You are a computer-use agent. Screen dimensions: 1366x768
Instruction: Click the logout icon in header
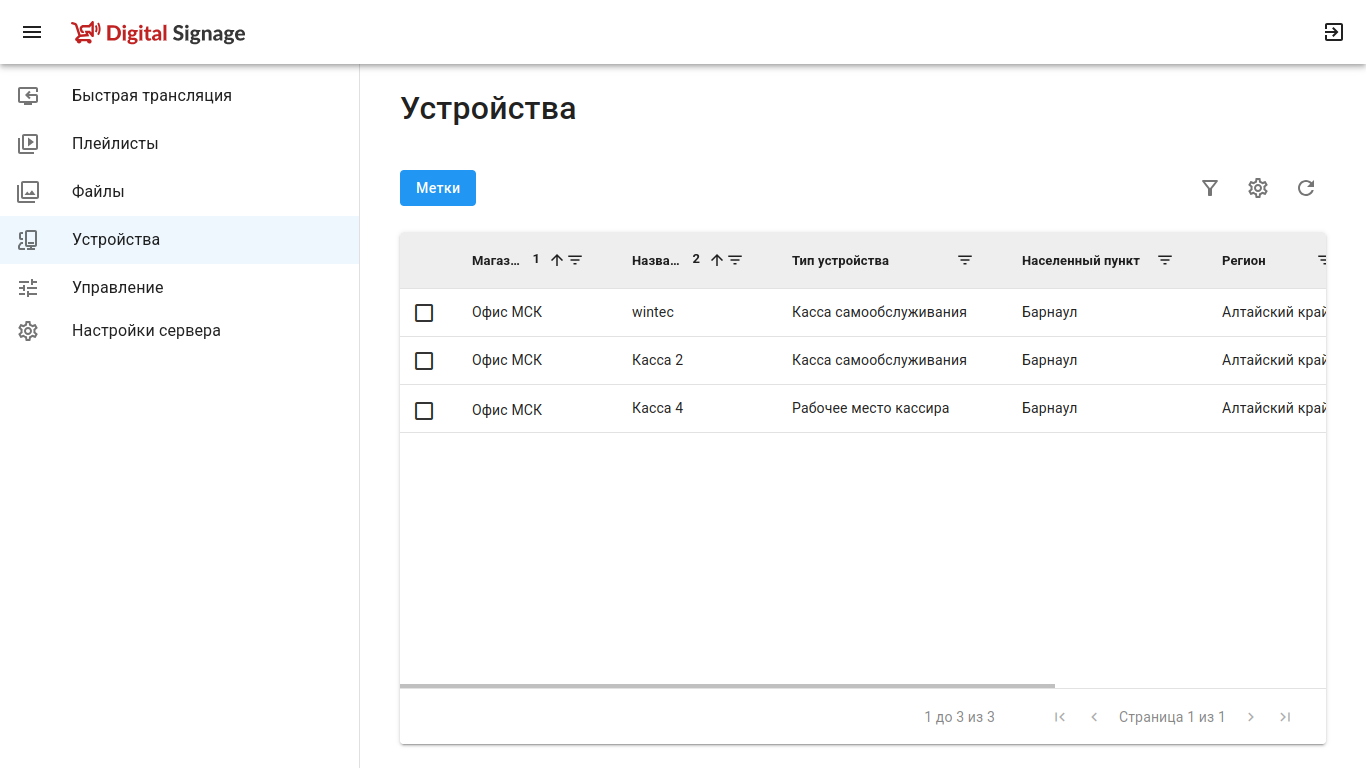1333,32
